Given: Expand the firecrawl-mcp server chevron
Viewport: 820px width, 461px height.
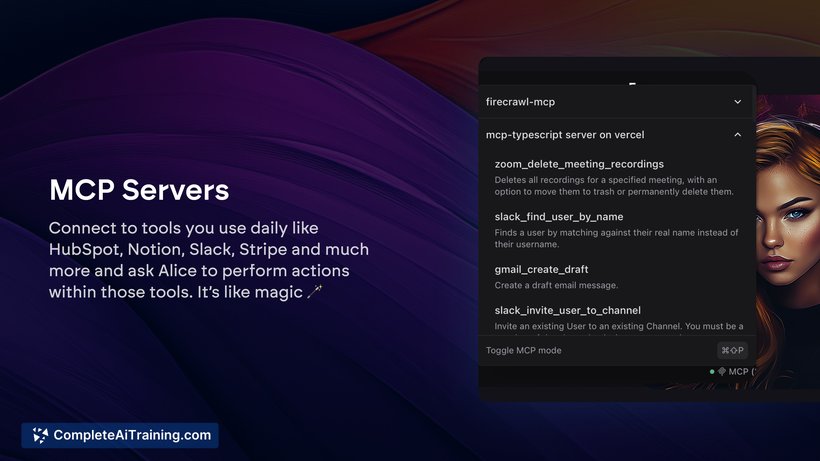Looking at the screenshot, I should click(737, 102).
